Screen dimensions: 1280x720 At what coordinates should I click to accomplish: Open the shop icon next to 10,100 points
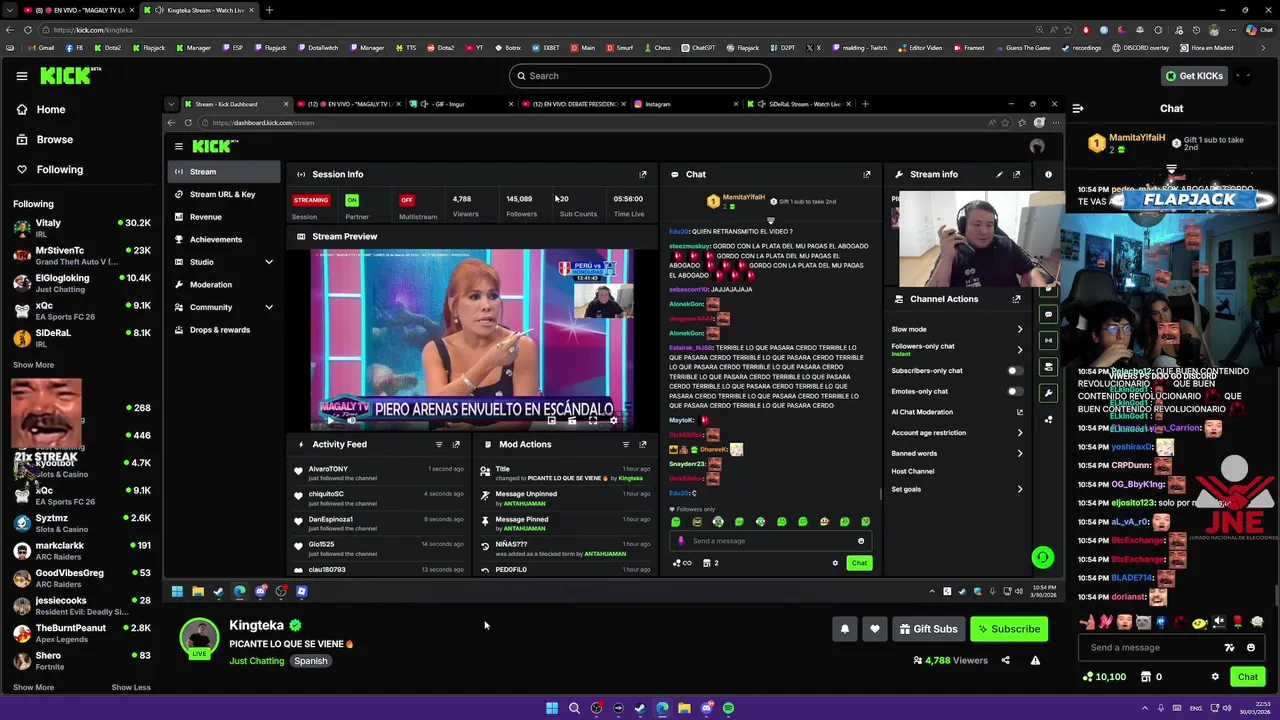pos(1145,677)
